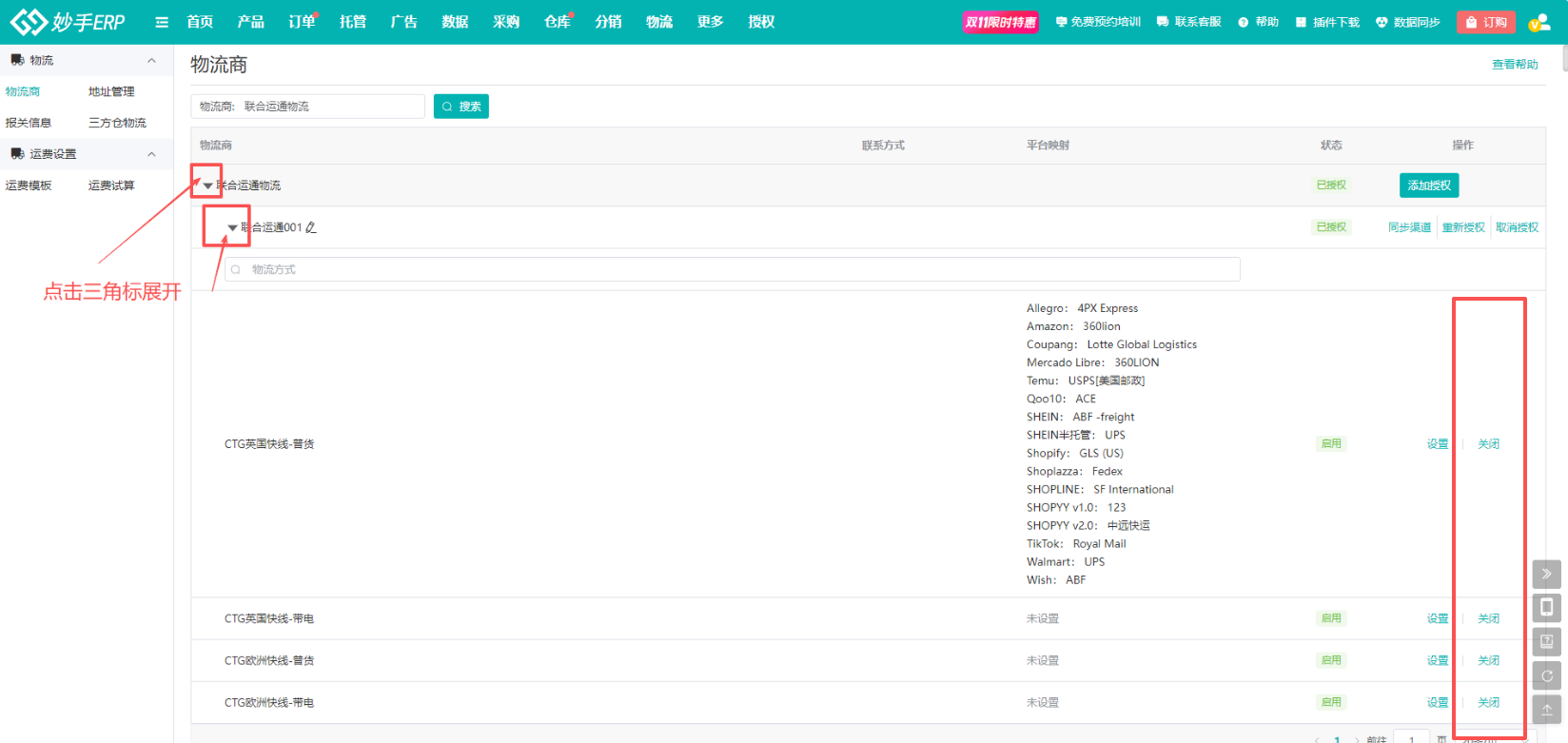Select 运费试算 in the sidebar

point(111,186)
